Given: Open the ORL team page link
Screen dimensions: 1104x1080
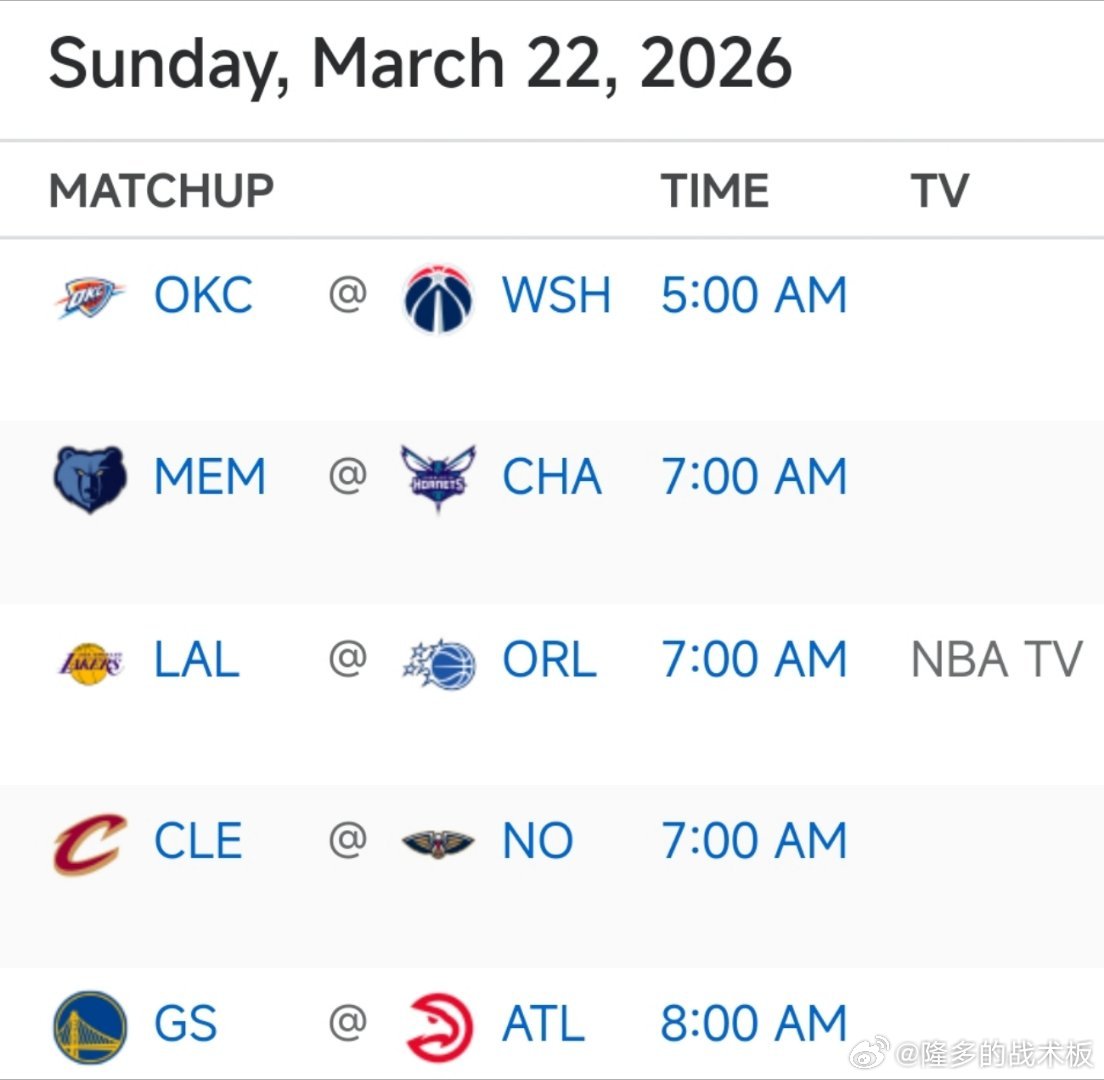Looking at the screenshot, I should [x=549, y=661].
